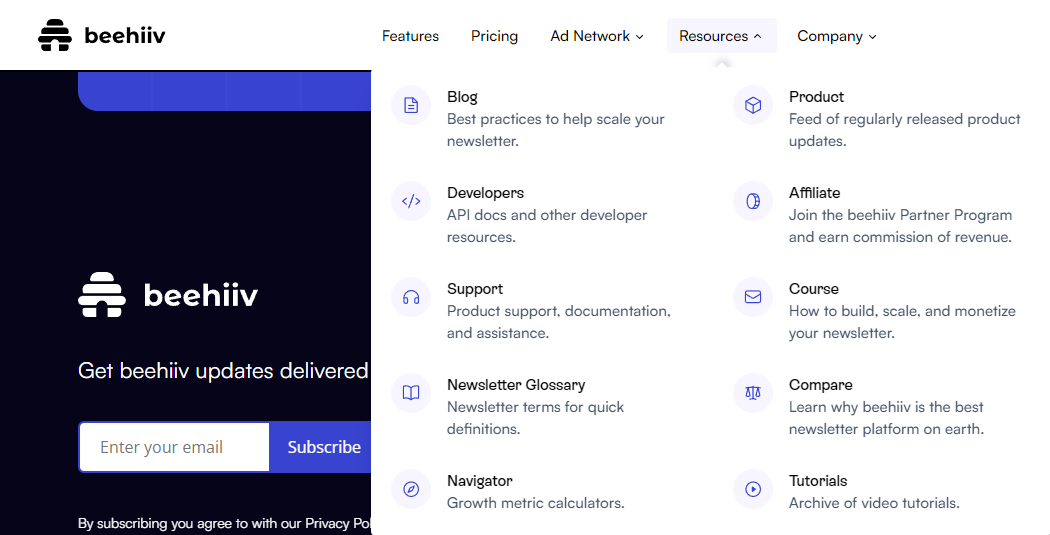
Task: Open the Support resource link
Action: (475, 289)
